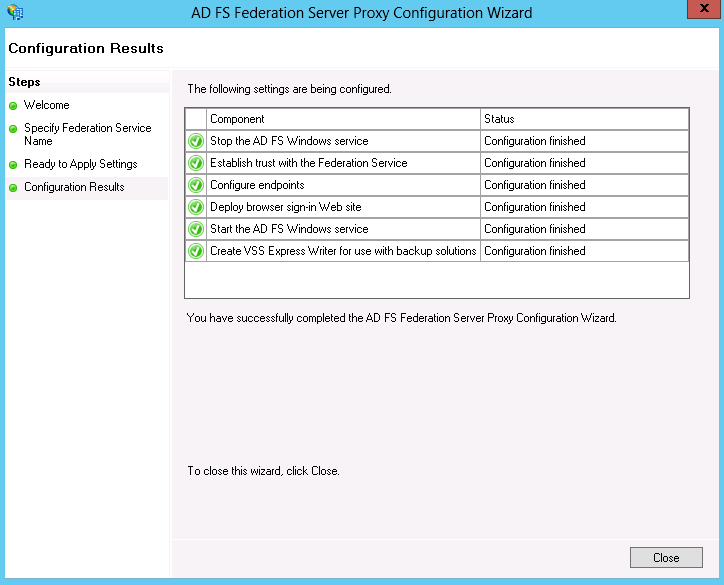Click 'You have successfully completed' message text

(401, 318)
